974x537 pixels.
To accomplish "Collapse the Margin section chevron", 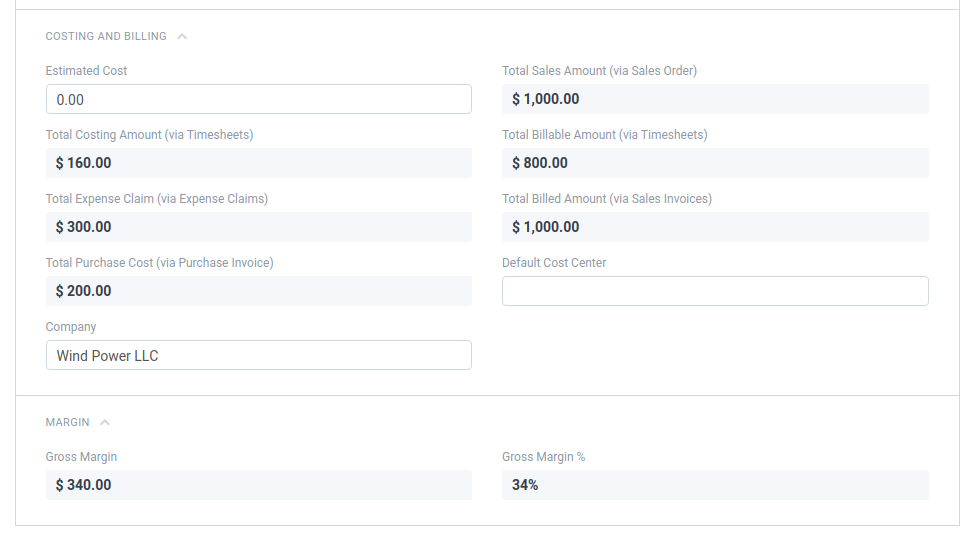I will 105,422.
